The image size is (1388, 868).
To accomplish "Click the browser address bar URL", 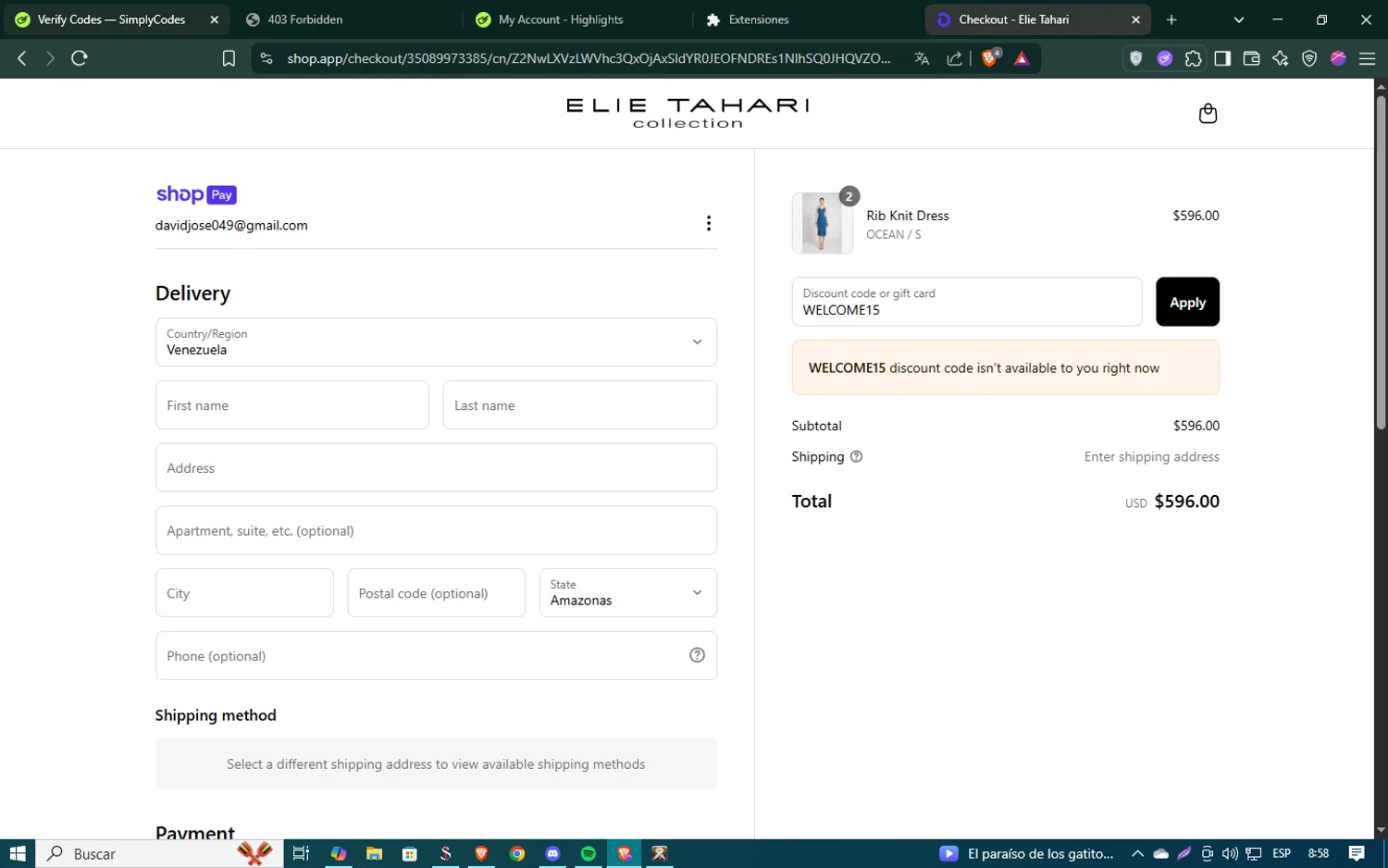I will [x=589, y=58].
